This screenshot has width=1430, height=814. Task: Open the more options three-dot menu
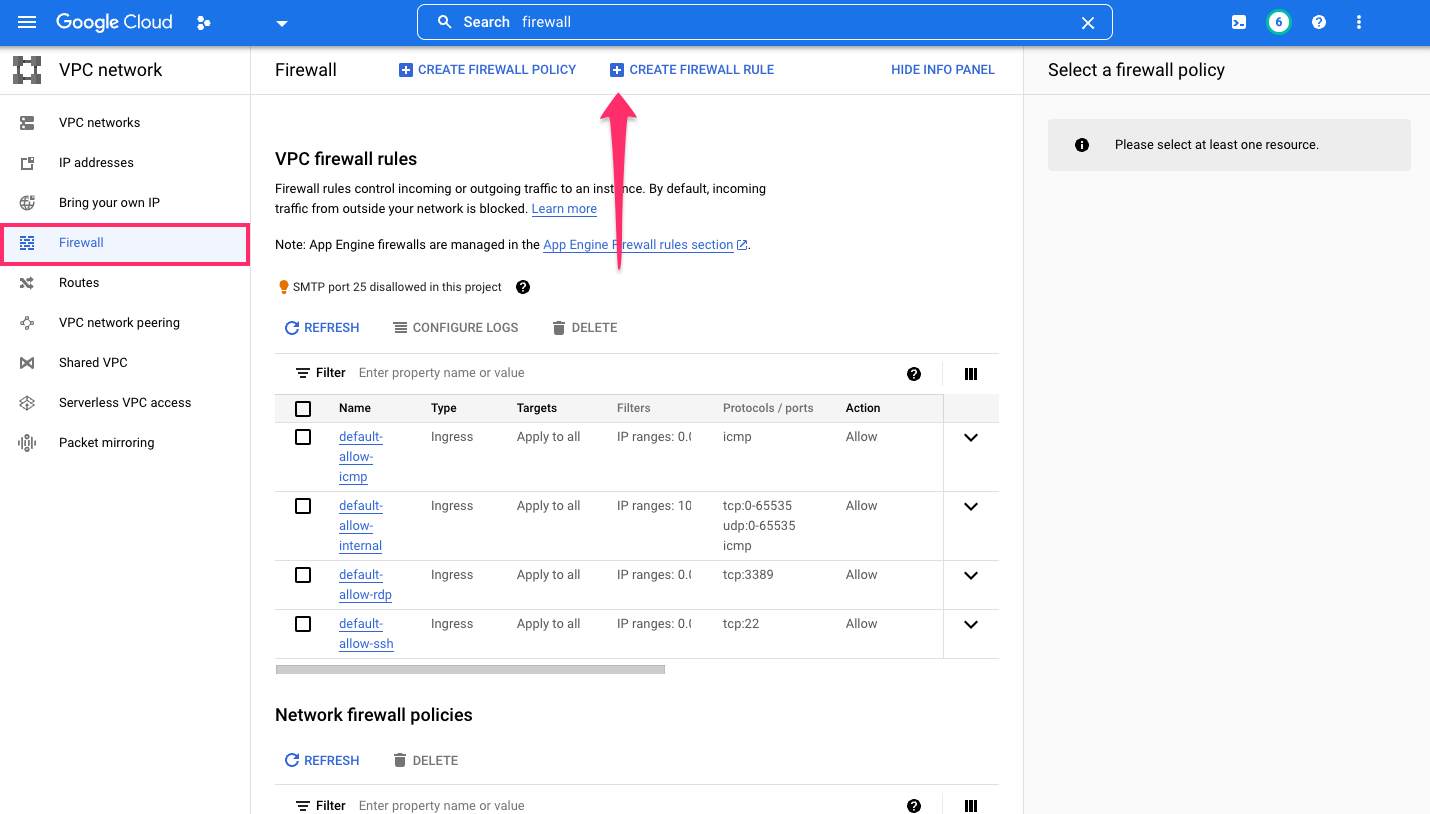pos(1359,21)
